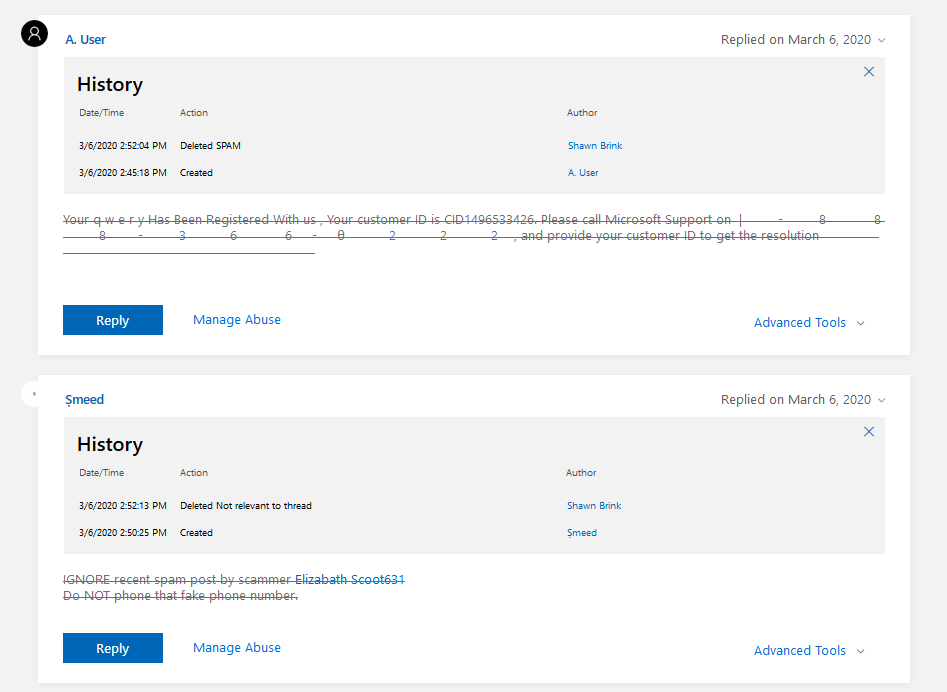Open Shawn Brink author link on Deleted SPAM row
The image size is (947, 692).
(x=595, y=146)
